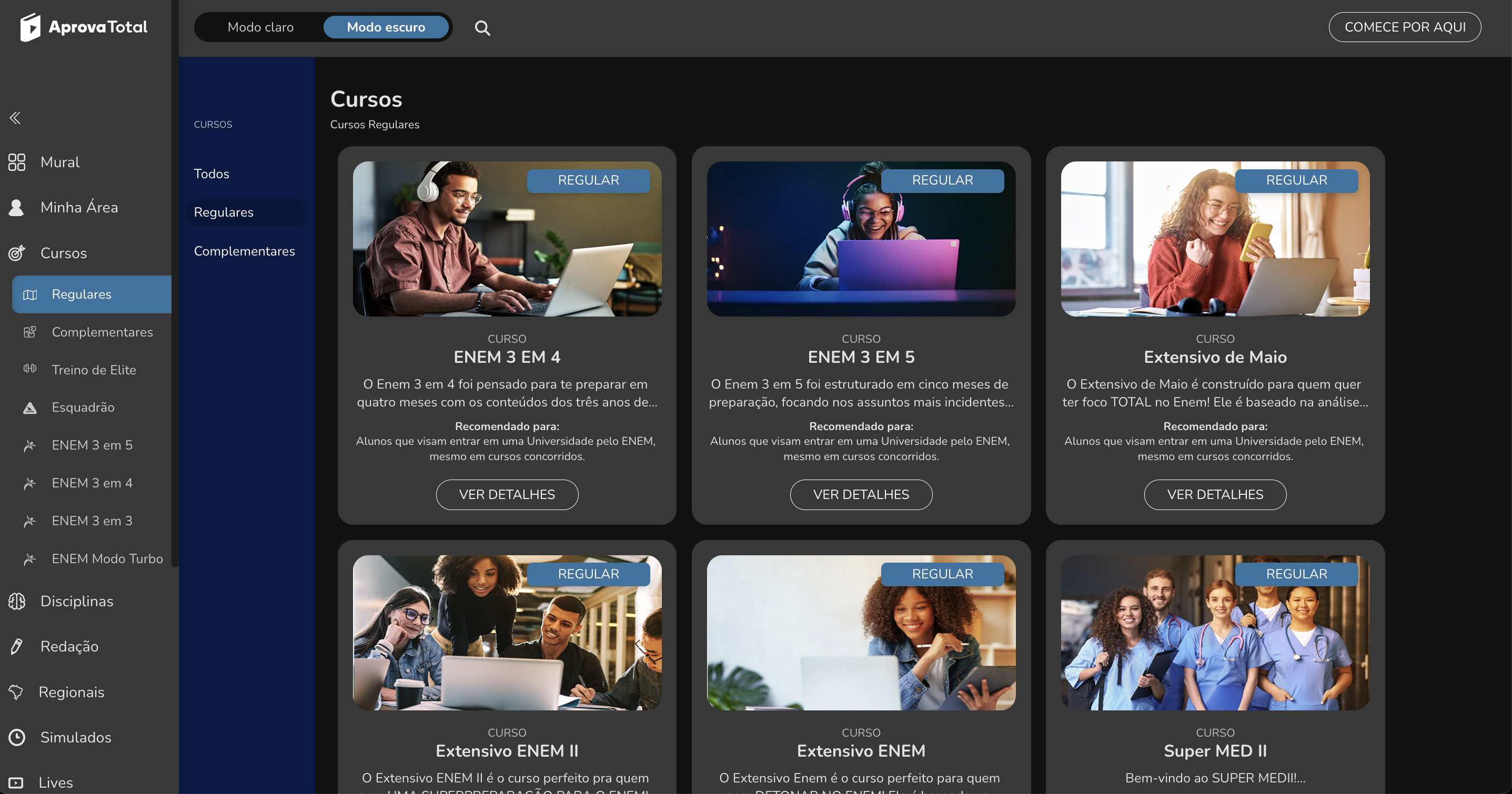Viewport: 1512px width, 794px height.
Task: Open Complementares in the blue filter panel
Action: [x=244, y=251]
